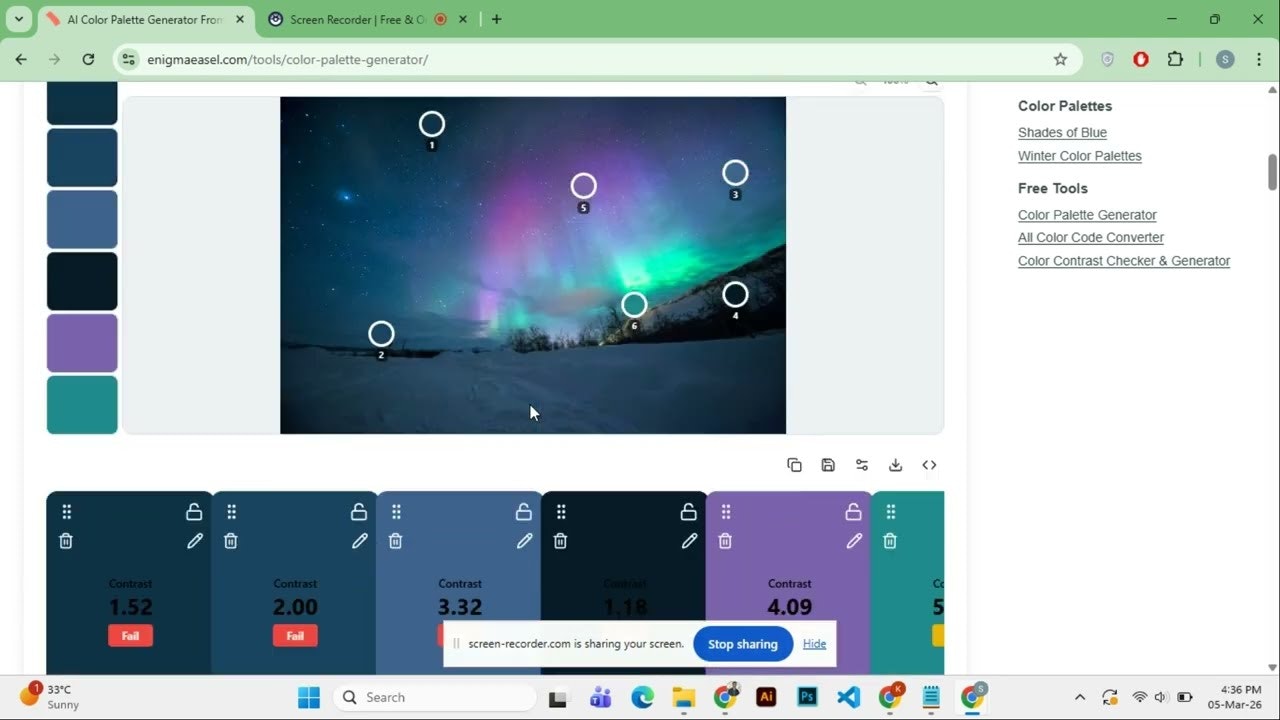This screenshot has height=720, width=1280.
Task: Open the Color Contrast Checker & Generator link
Action: [x=1123, y=260]
